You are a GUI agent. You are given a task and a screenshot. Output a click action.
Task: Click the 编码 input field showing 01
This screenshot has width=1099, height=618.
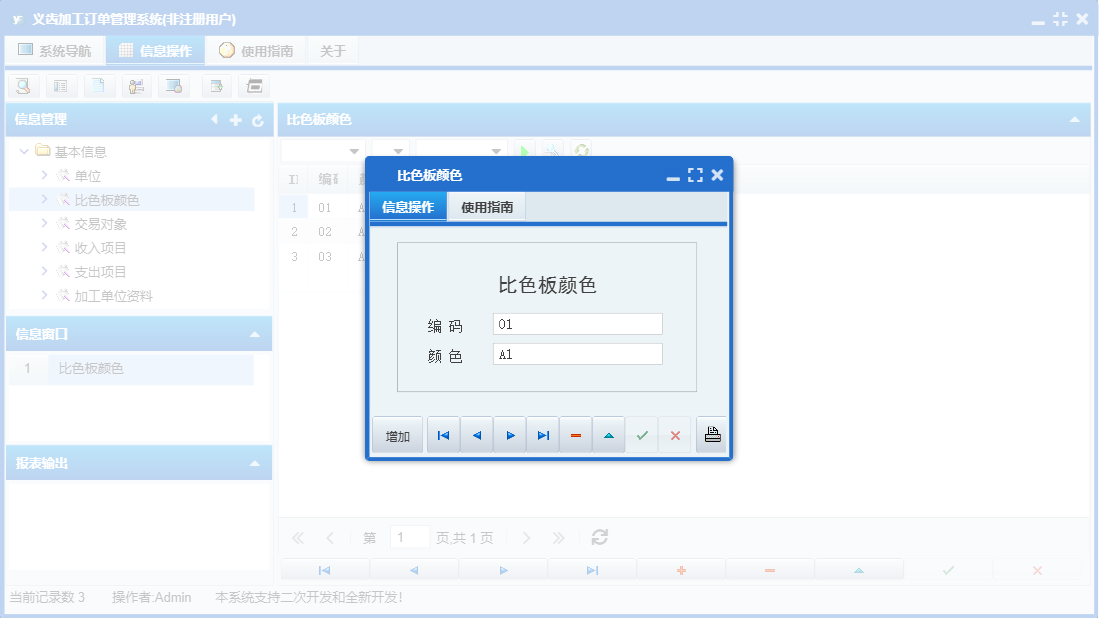[x=577, y=323]
